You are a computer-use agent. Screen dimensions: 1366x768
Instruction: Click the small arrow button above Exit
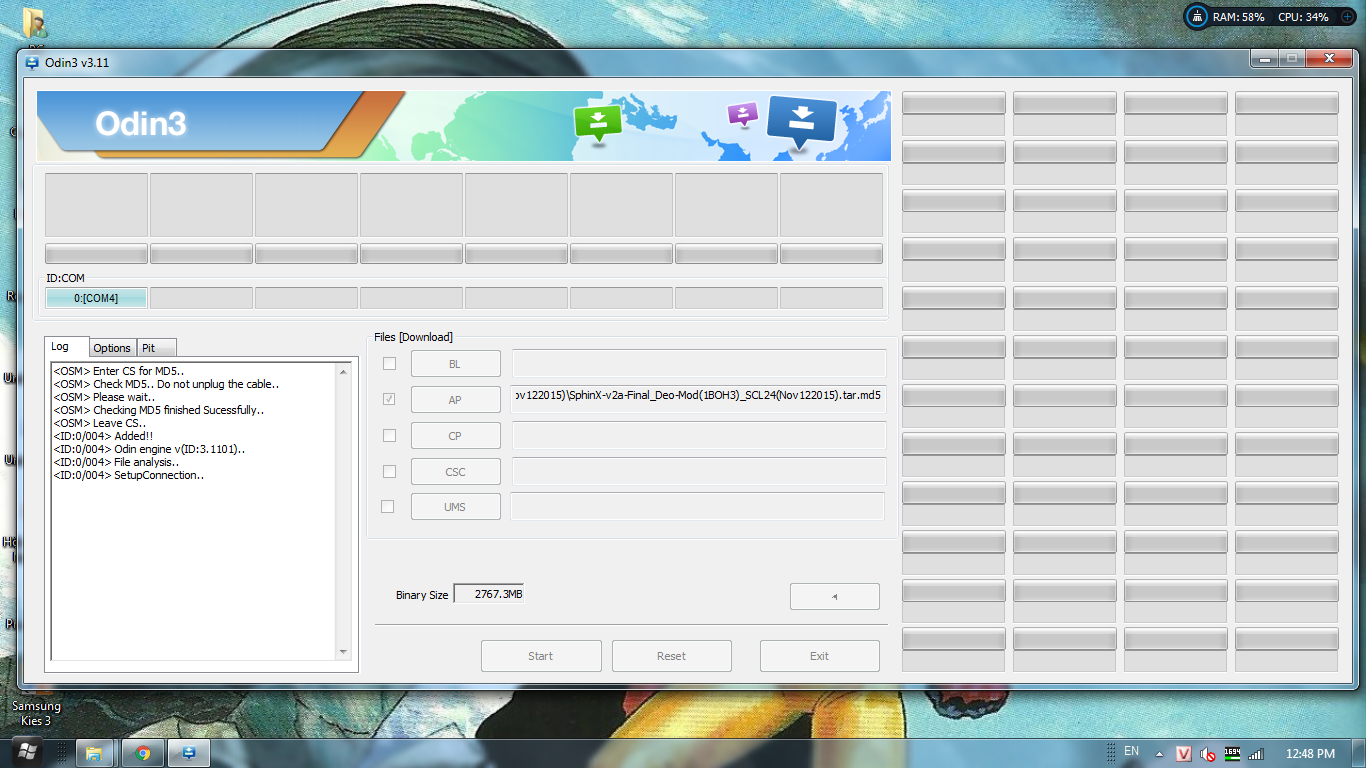835,596
